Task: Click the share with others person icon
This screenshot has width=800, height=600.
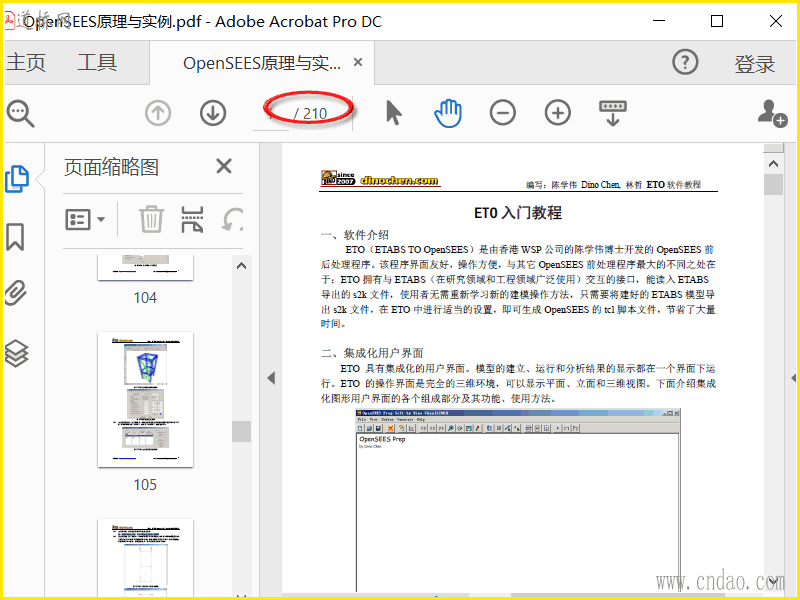Action: pyautogui.click(x=772, y=113)
